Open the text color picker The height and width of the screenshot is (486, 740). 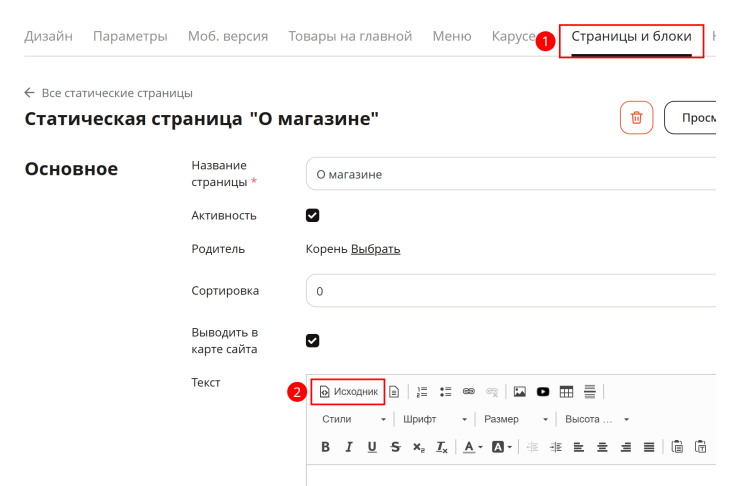click(472, 447)
